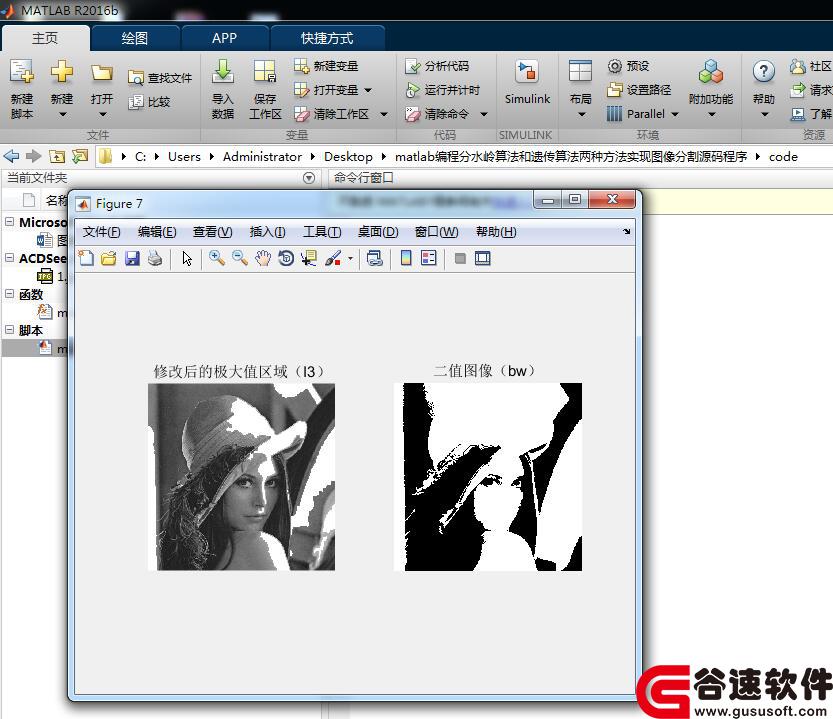Select Edit Plot arrow tool in Figure 7
Screen dimensions: 833x719
[187, 259]
